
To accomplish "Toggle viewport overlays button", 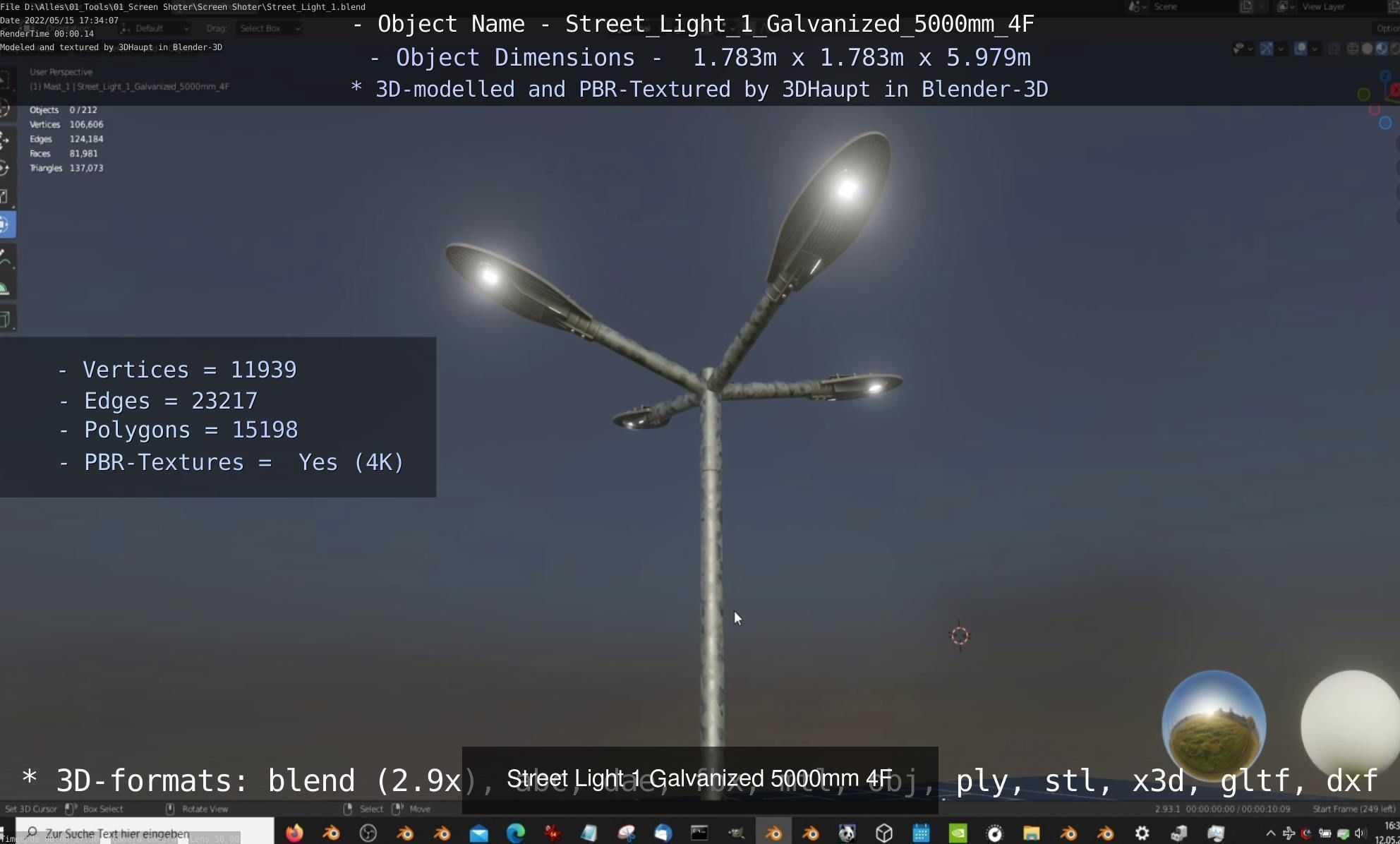I will point(1300,49).
